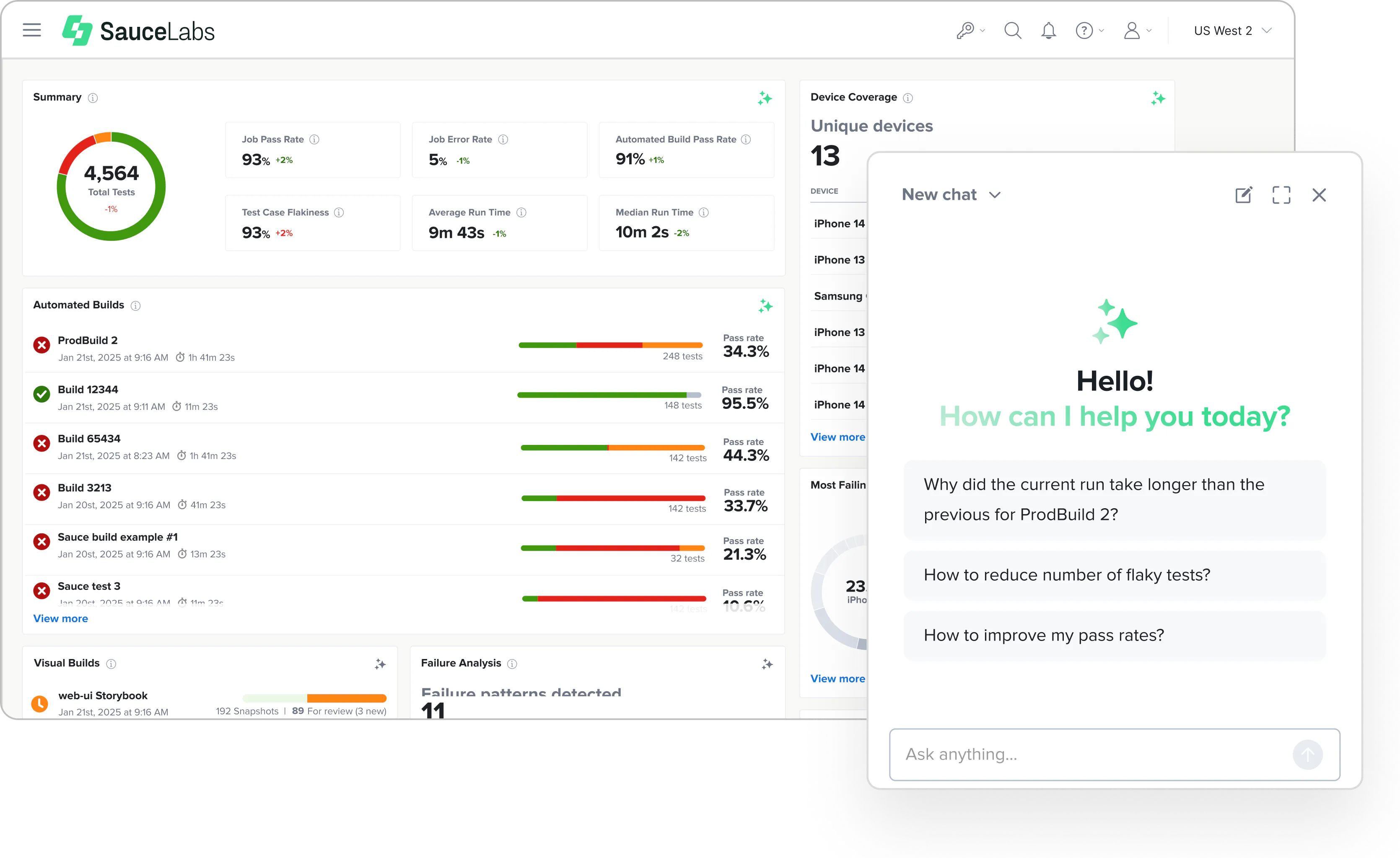This screenshot has height=858, width=1400.
Task: Click the search magnifier icon
Action: 1013,30
